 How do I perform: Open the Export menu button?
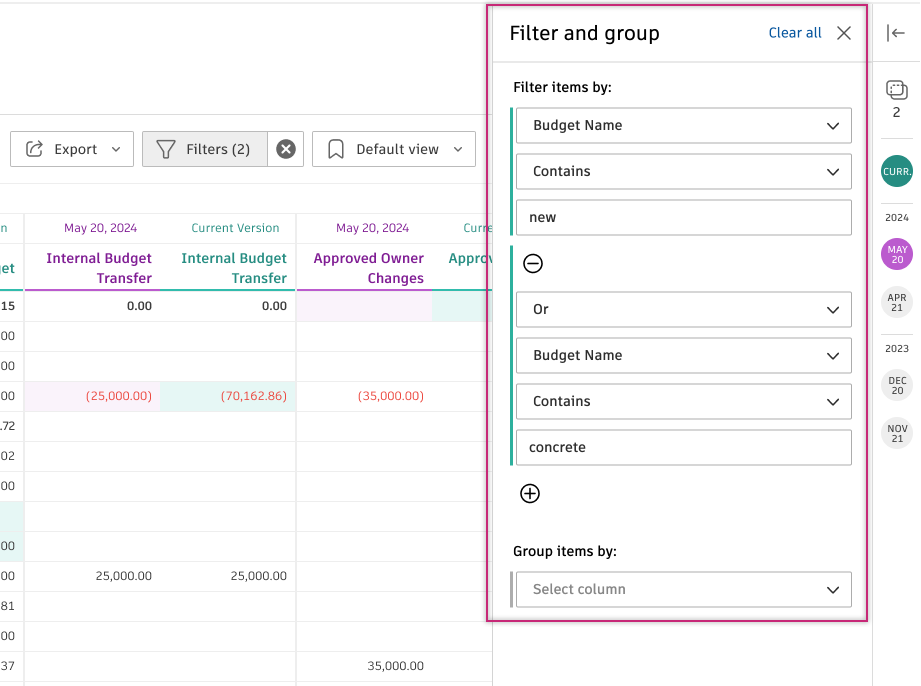pyautogui.click(x=72, y=149)
